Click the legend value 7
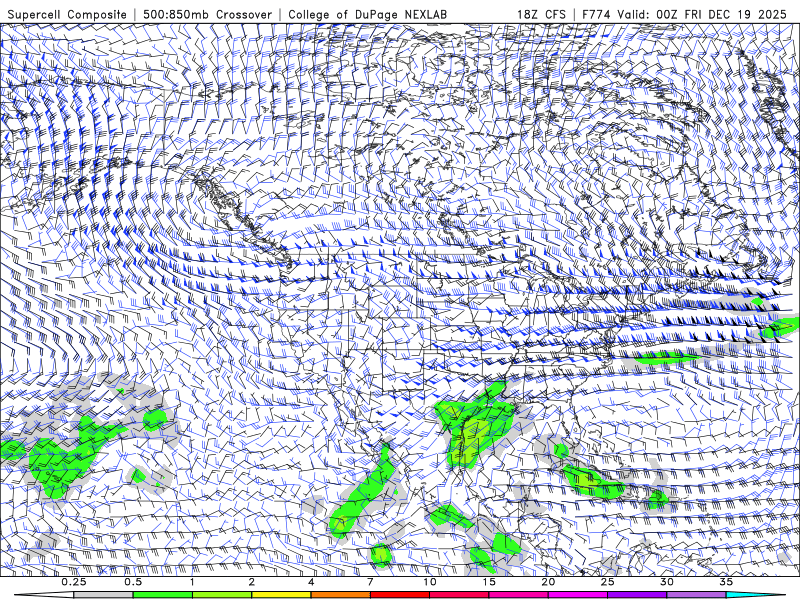Image resolution: width=800 pixels, height=600 pixels. (370, 582)
